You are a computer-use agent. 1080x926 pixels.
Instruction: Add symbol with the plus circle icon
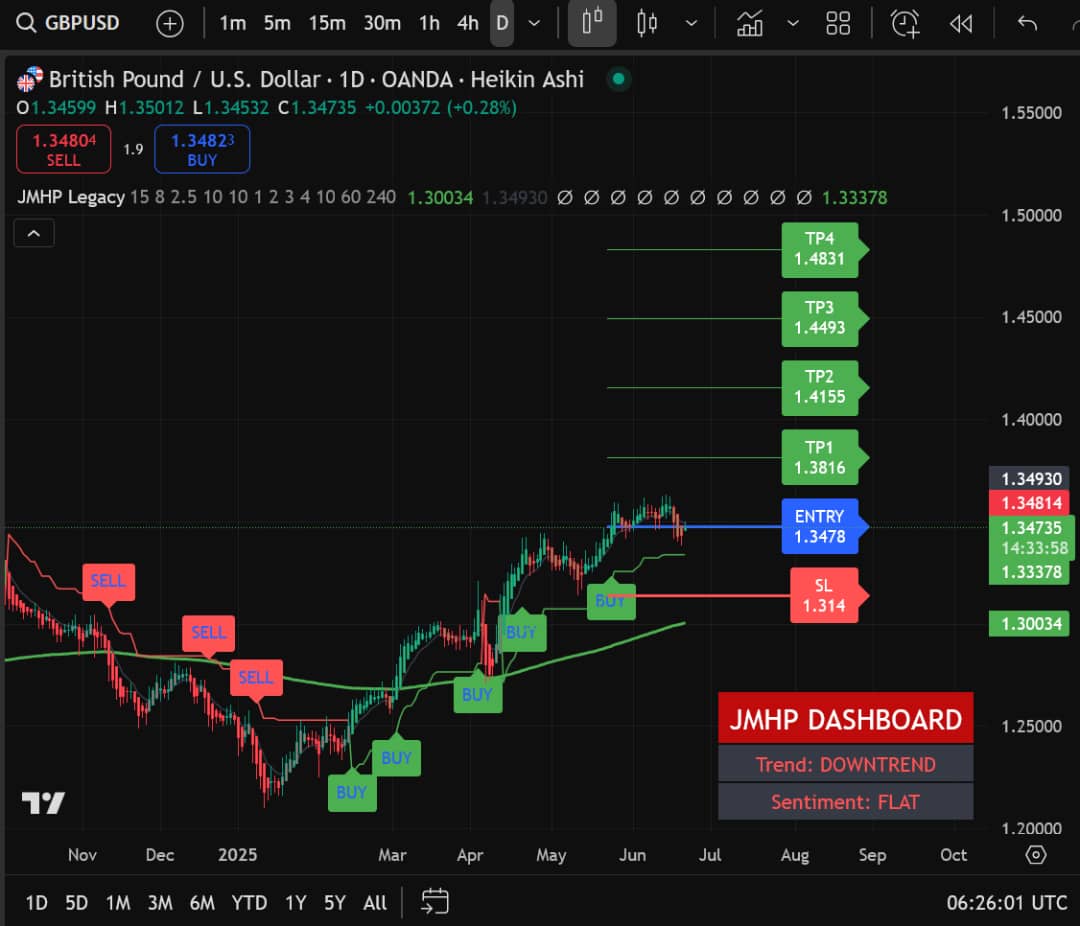point(169,23)
